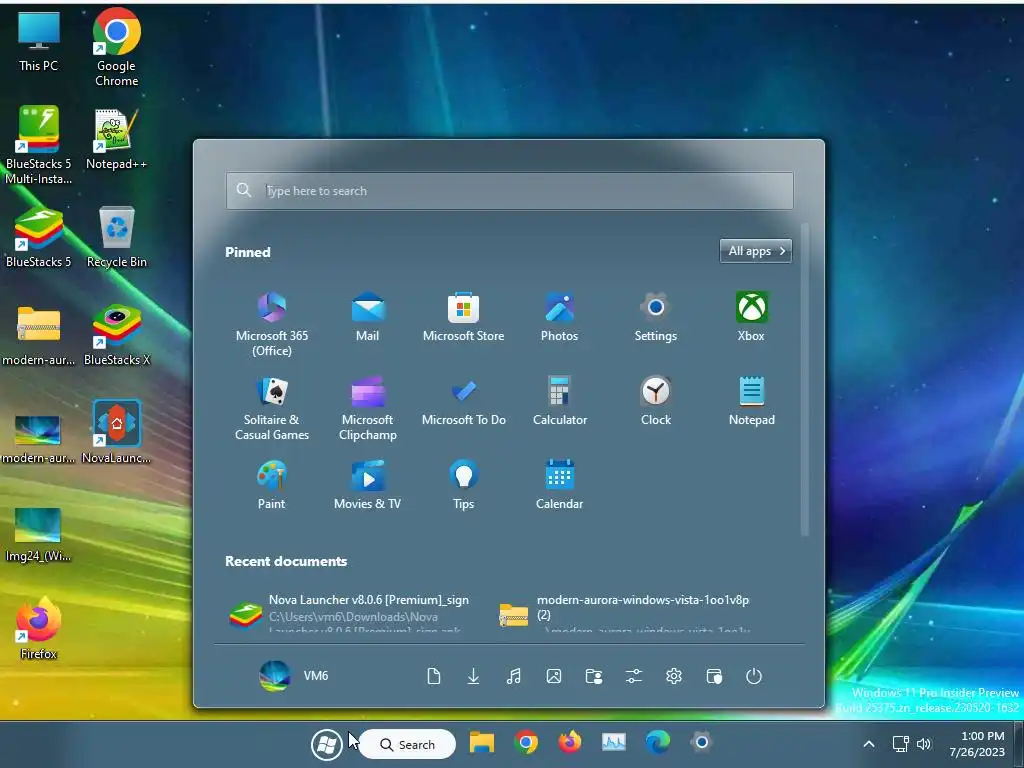Select Img24_(Wi... image on desktop

point(39,534)
